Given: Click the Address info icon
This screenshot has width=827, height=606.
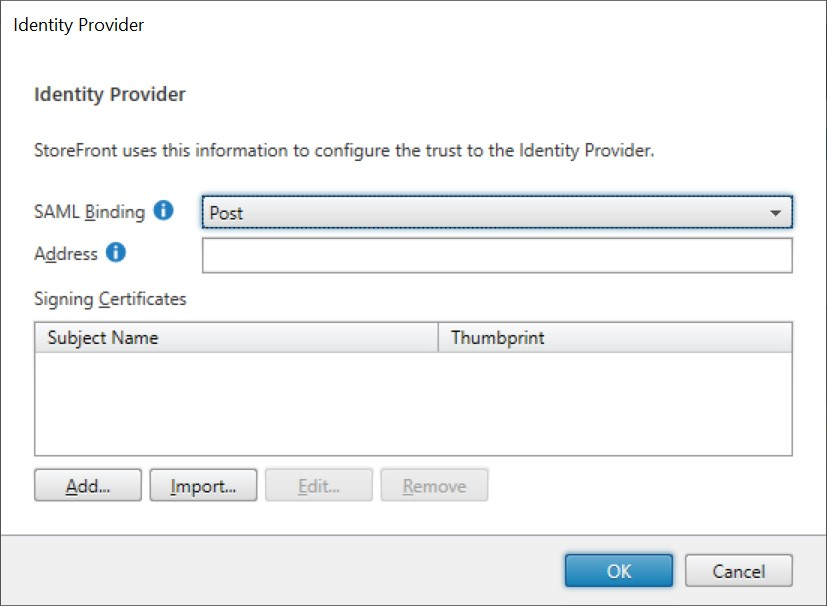Looking at the screenshot, I should click(119, 254).
